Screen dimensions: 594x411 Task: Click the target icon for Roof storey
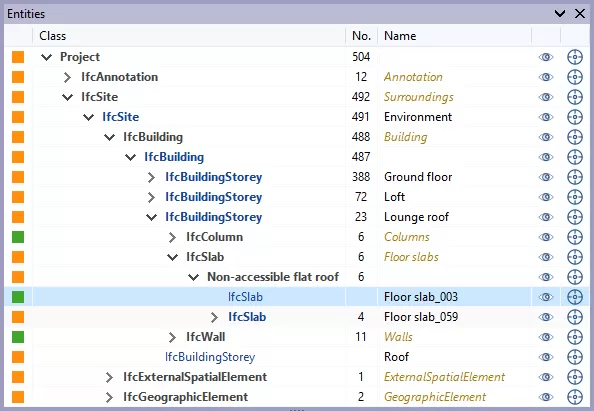click(575, 357)
